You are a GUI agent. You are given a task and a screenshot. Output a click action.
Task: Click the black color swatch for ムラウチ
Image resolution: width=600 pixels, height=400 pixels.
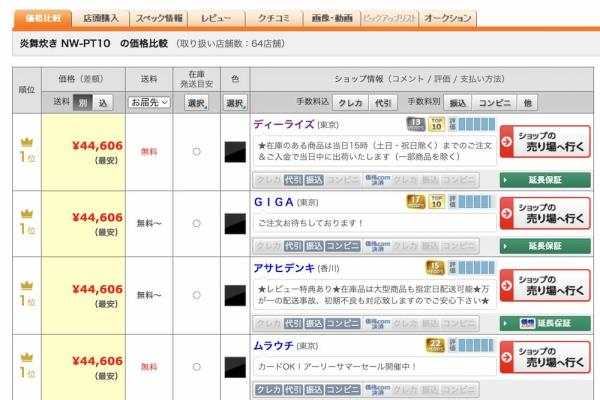click(x=235, y=367)
